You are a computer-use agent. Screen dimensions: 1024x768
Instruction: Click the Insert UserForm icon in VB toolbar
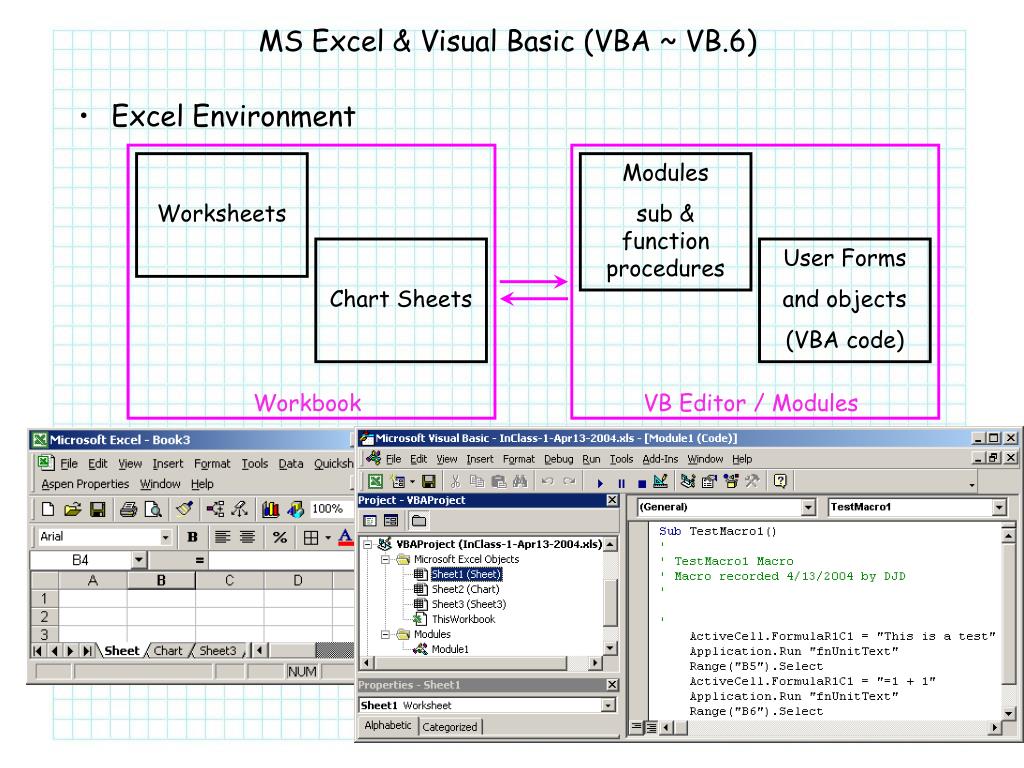tap(398, 482)
